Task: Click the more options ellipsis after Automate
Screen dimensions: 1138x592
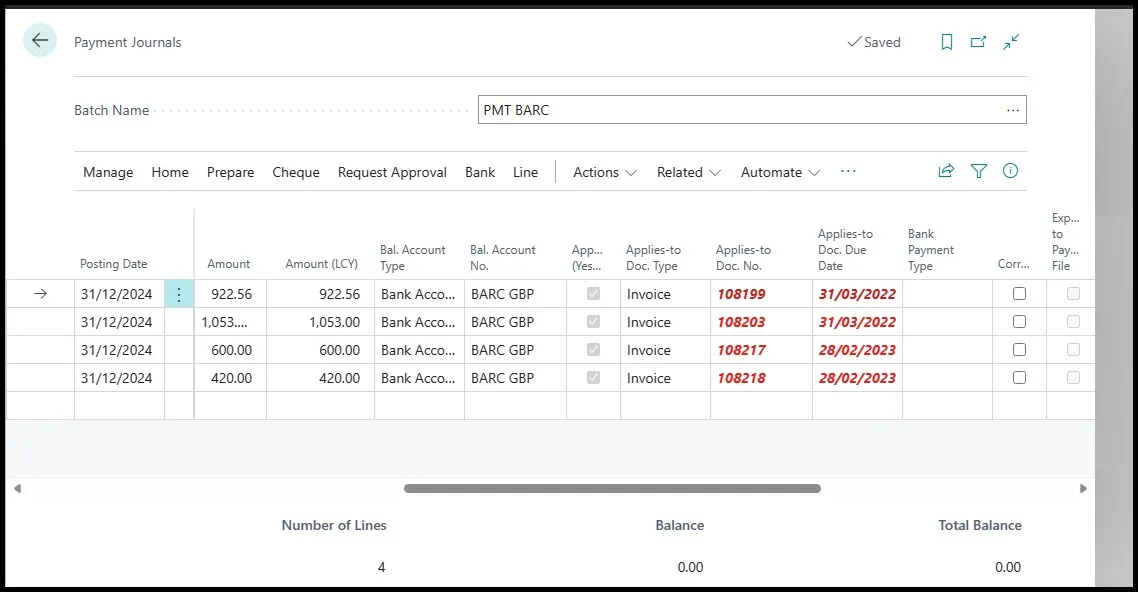Action: [848, 171]
